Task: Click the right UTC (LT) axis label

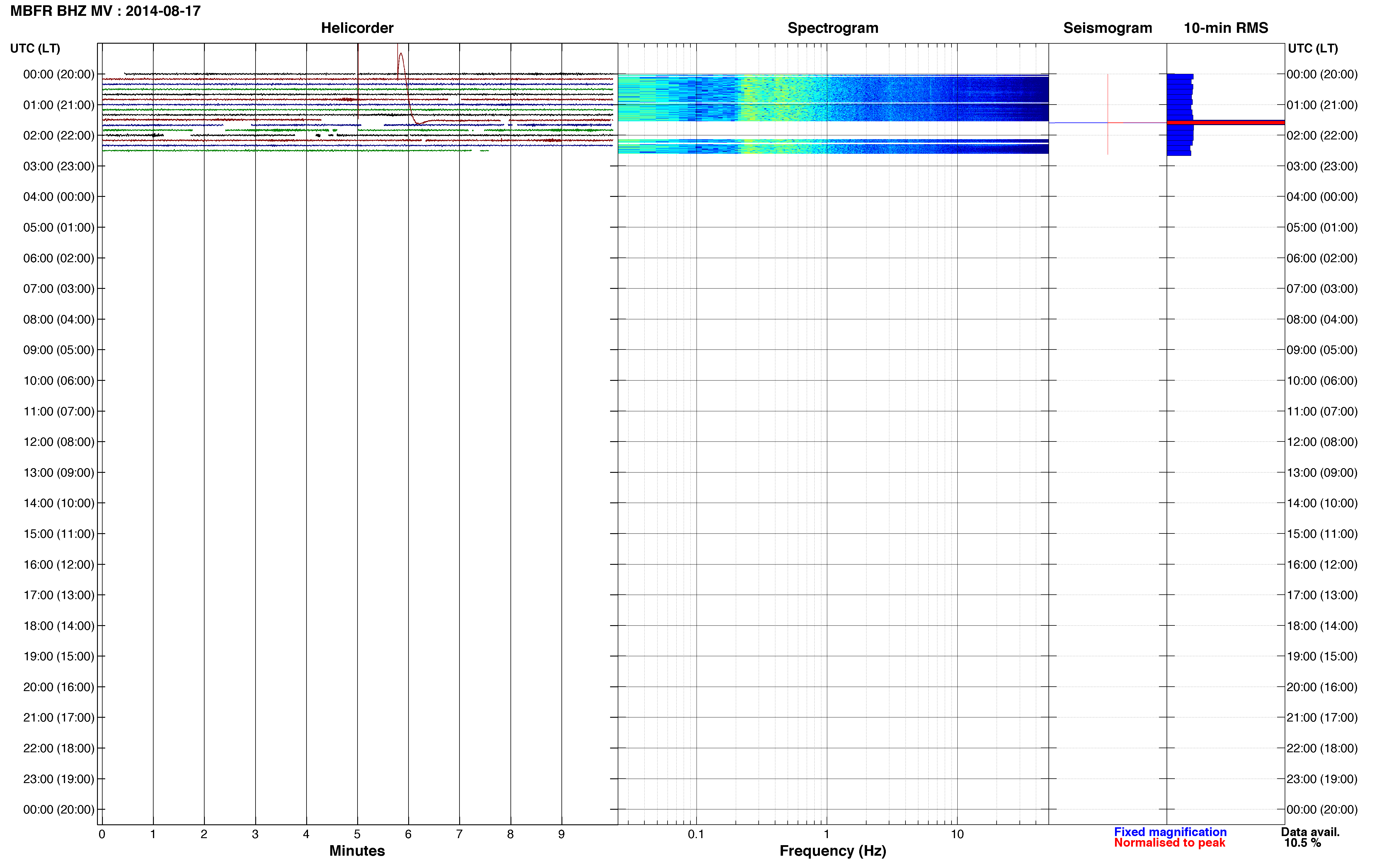Action: pyautogui.click(x=1313, y=49)
